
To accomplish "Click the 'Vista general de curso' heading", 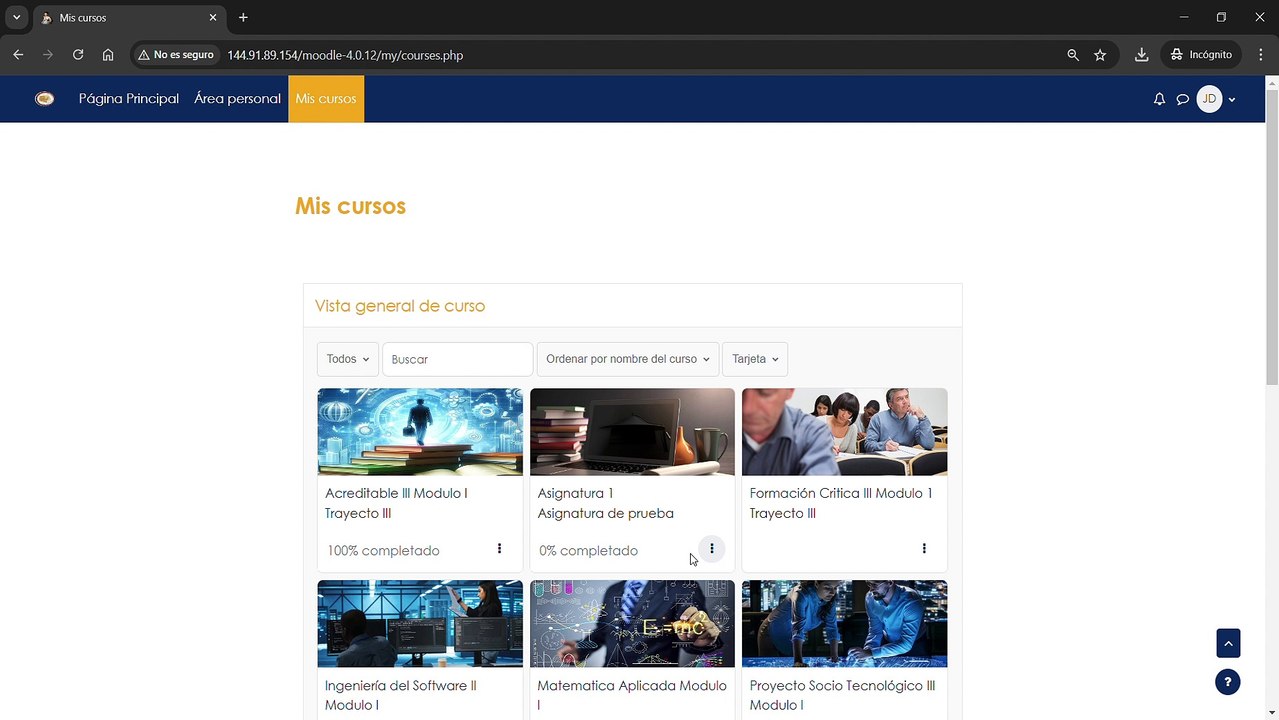I will [400, 306].
